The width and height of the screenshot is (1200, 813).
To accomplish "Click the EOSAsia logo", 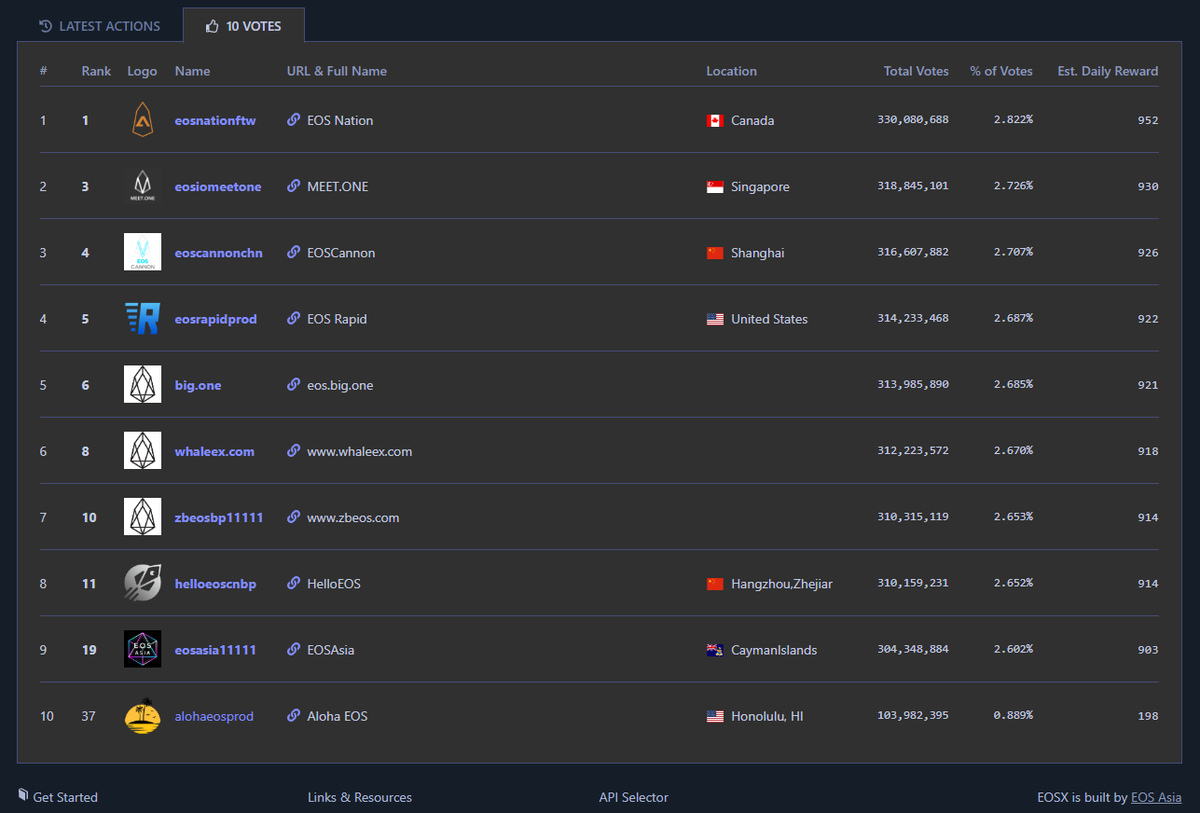I will point(142,649).
